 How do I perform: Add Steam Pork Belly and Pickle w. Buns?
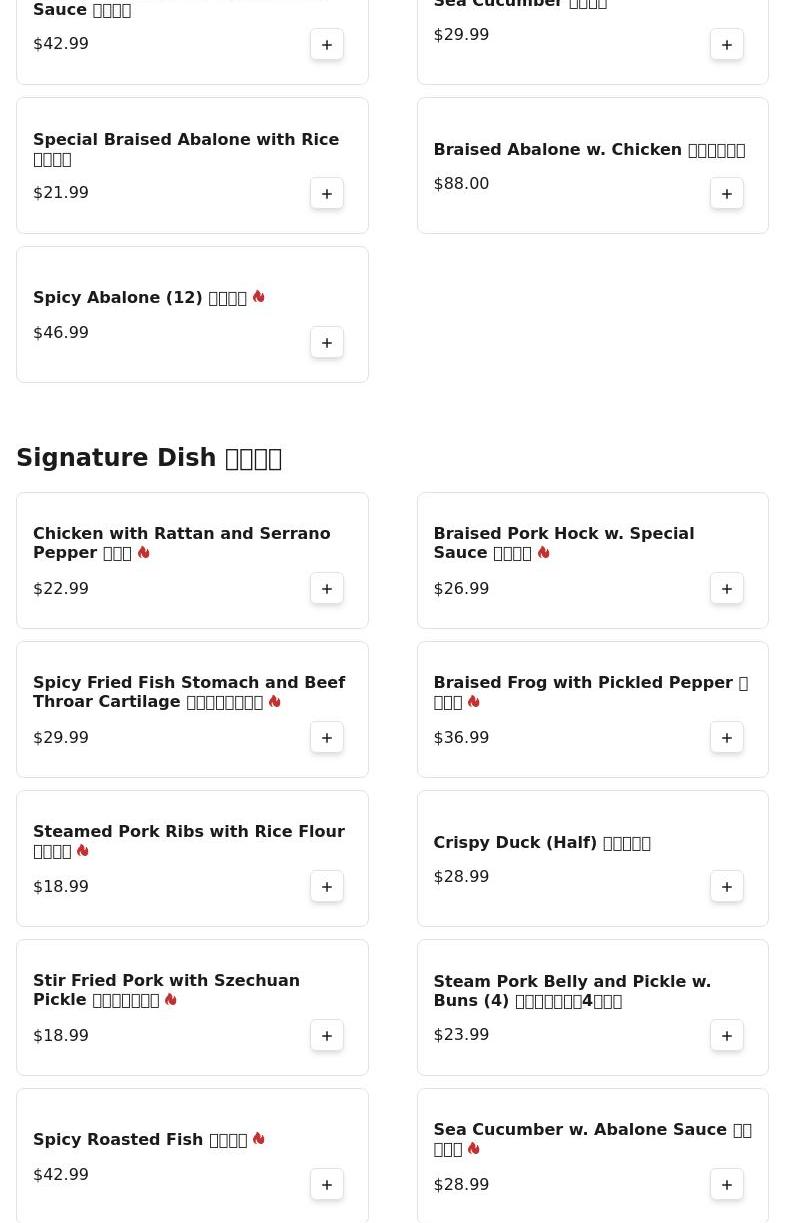click(727, 1036)
